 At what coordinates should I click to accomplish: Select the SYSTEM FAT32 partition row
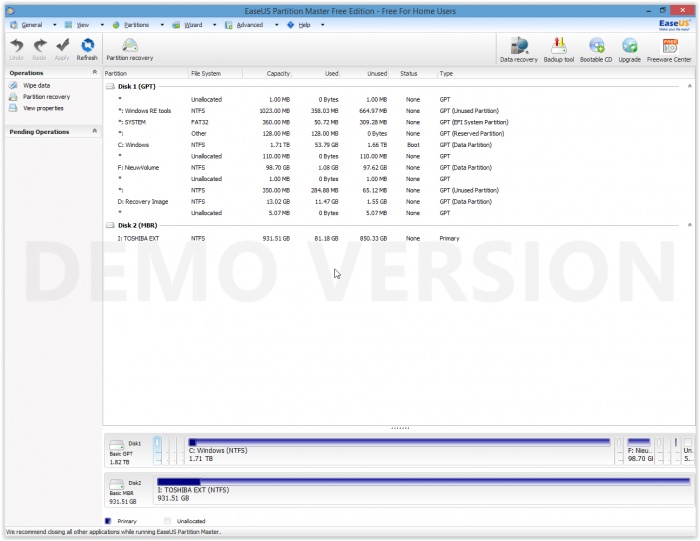pos(399,122)
